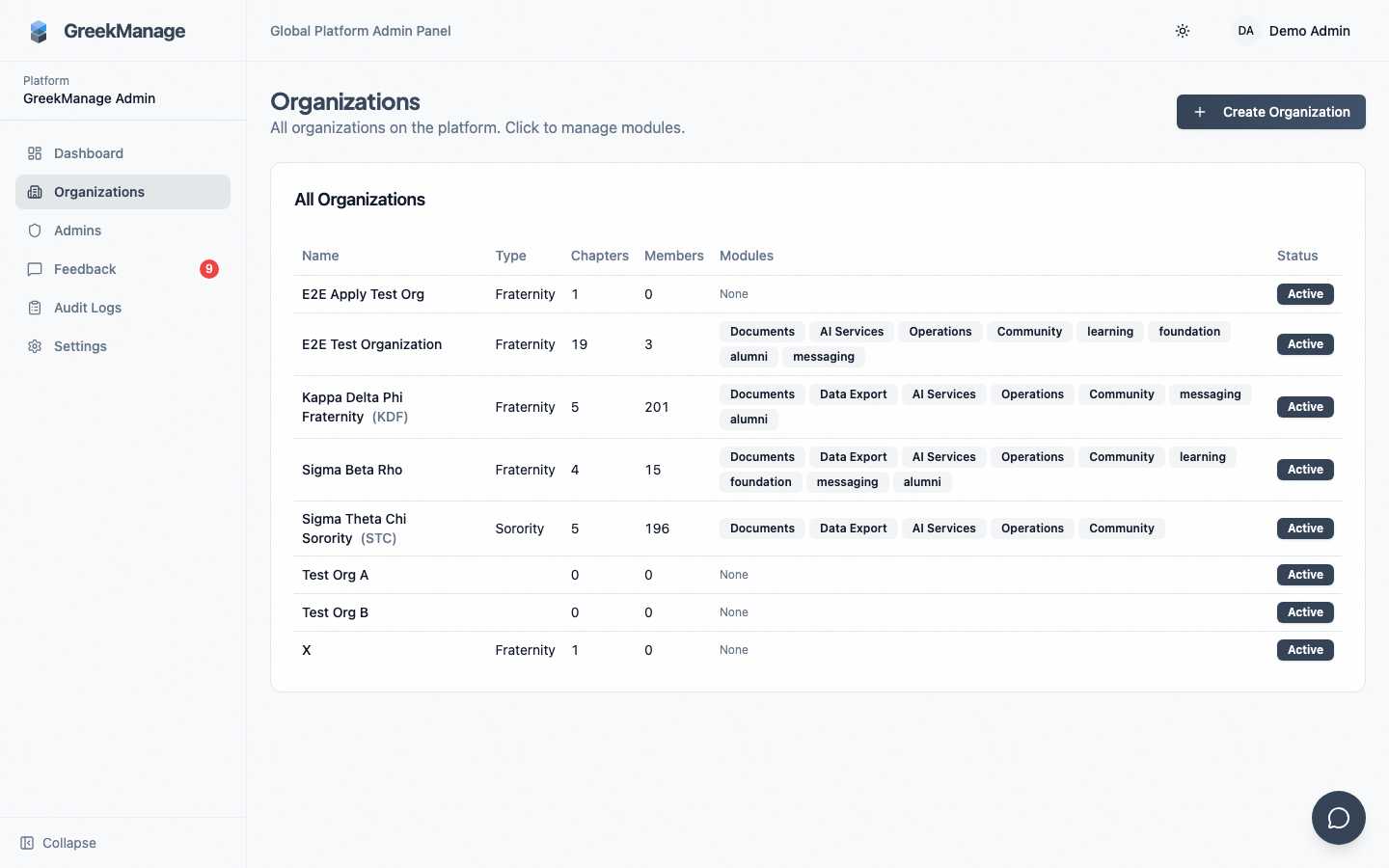Screen dimensions: 1389x868
Task: Click the 201 members count
Action: (x=657, y=407)
